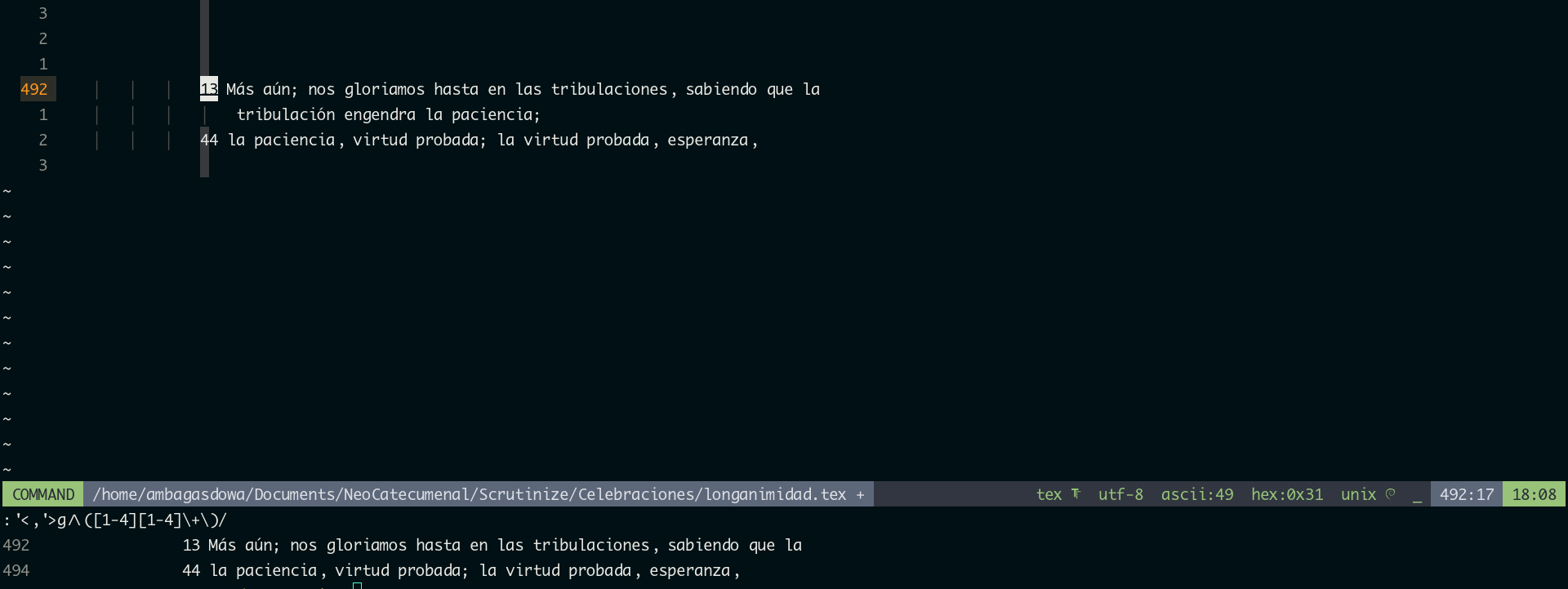Click the hex:0x31 value segment
This screenshot has height=589, width=1568.
pyautogui.click(x=1287, y=494)
